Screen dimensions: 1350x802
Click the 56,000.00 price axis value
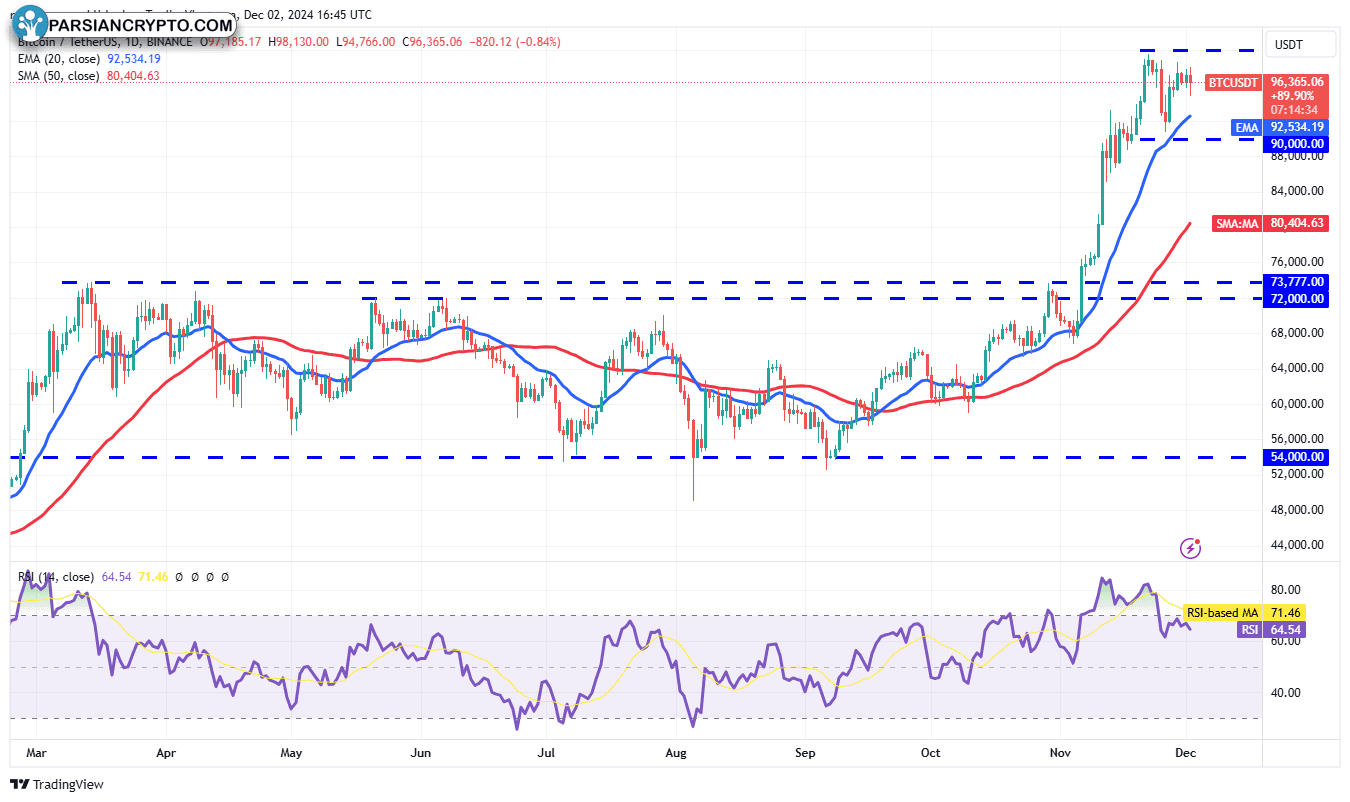click(x=1297, y=439)
